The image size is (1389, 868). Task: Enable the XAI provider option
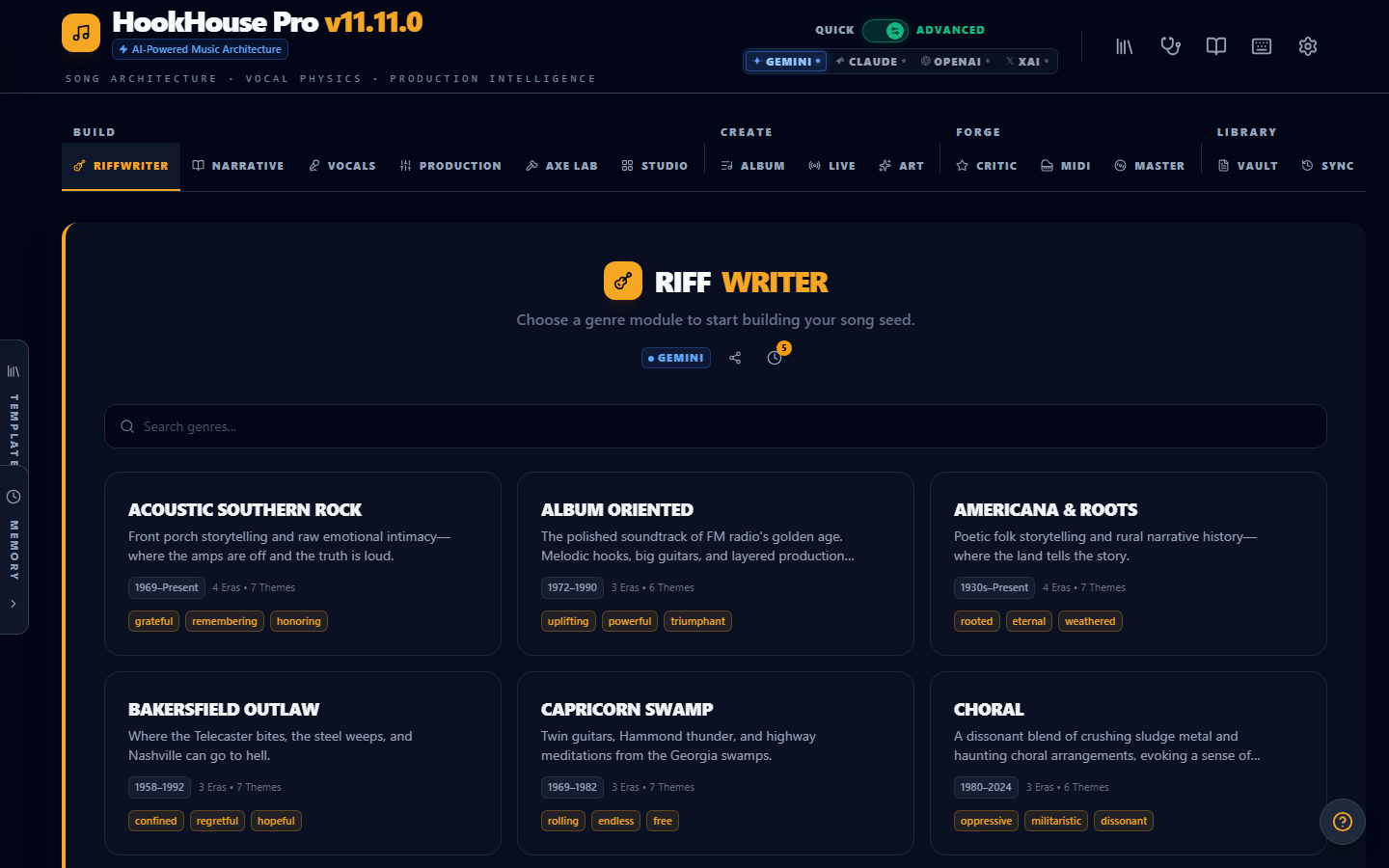[x=1024, y=61]
